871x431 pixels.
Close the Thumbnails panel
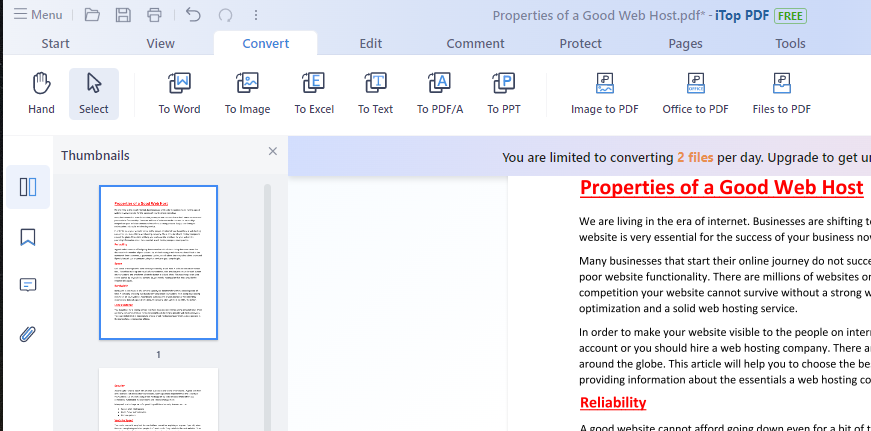click(x=273, y=151)
